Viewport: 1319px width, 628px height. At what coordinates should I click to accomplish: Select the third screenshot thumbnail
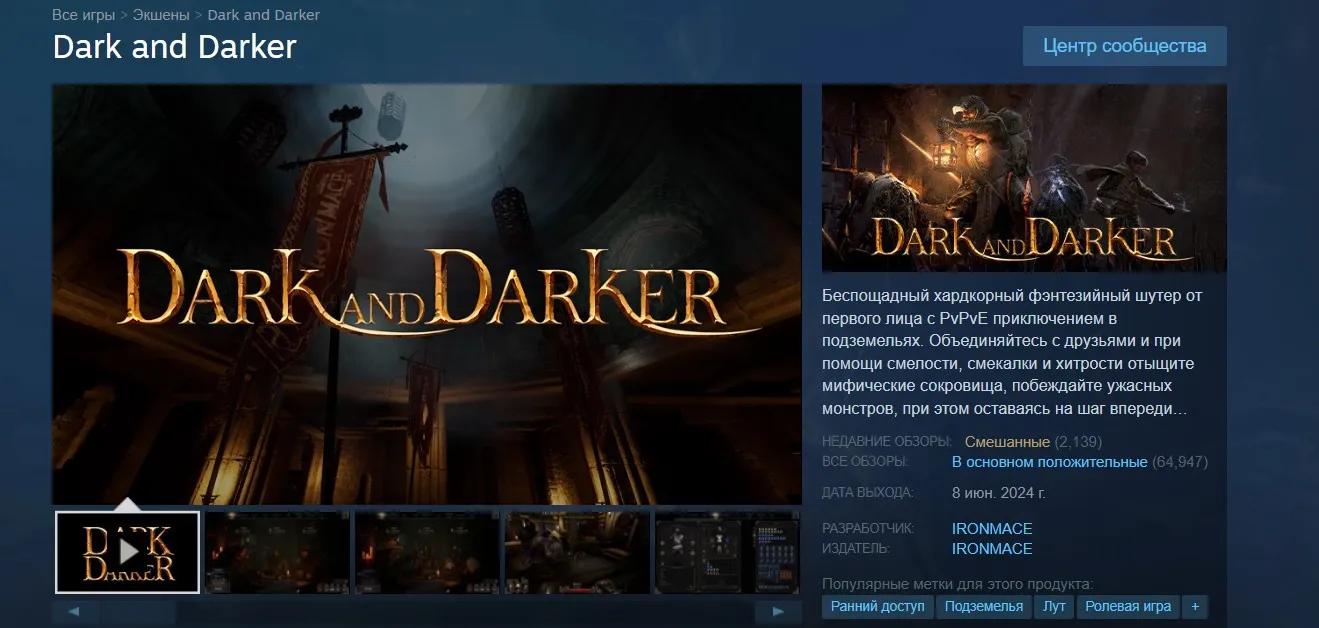click(427, 552)
